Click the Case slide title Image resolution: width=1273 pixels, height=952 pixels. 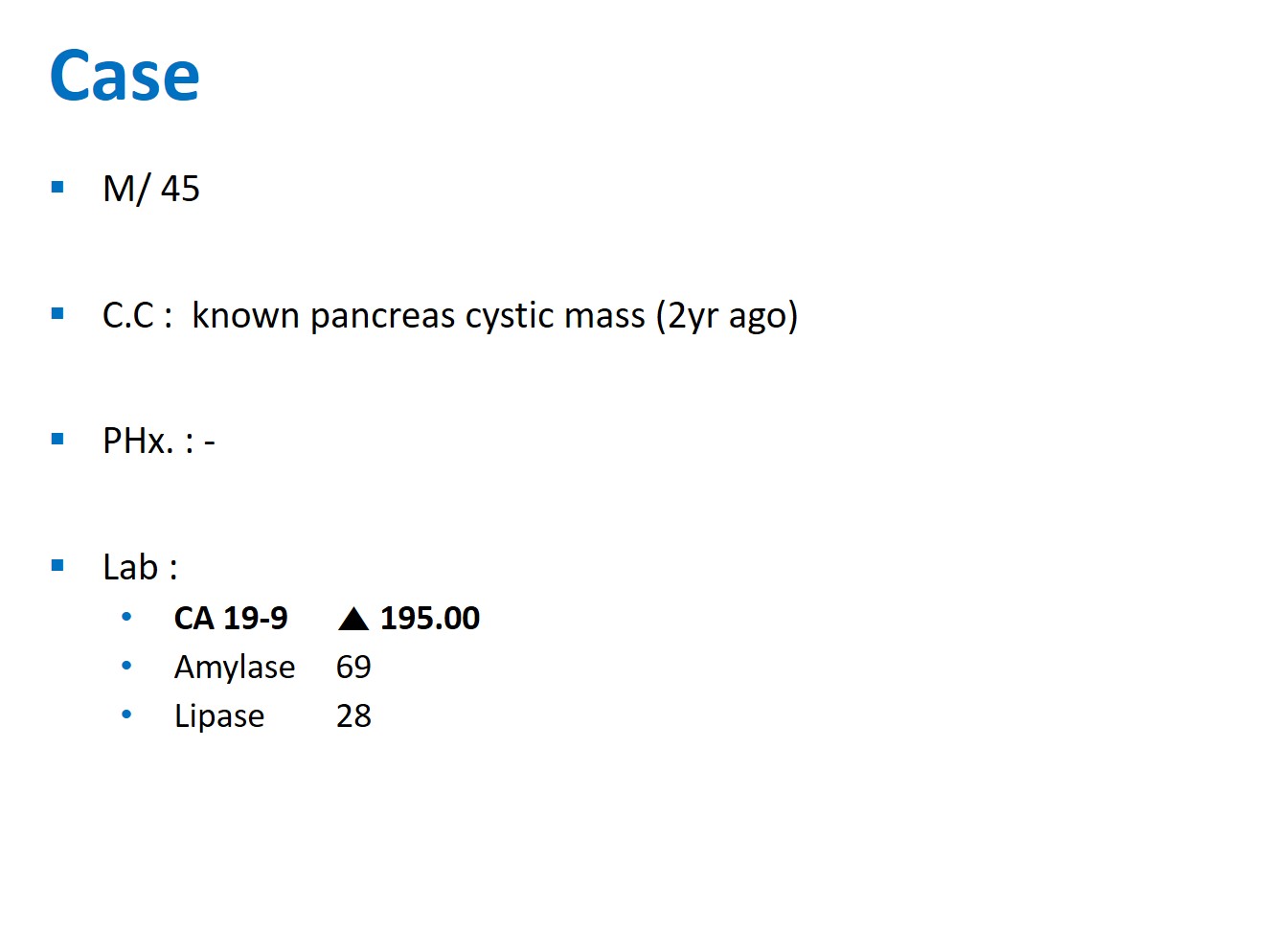(x=125, y=76)
